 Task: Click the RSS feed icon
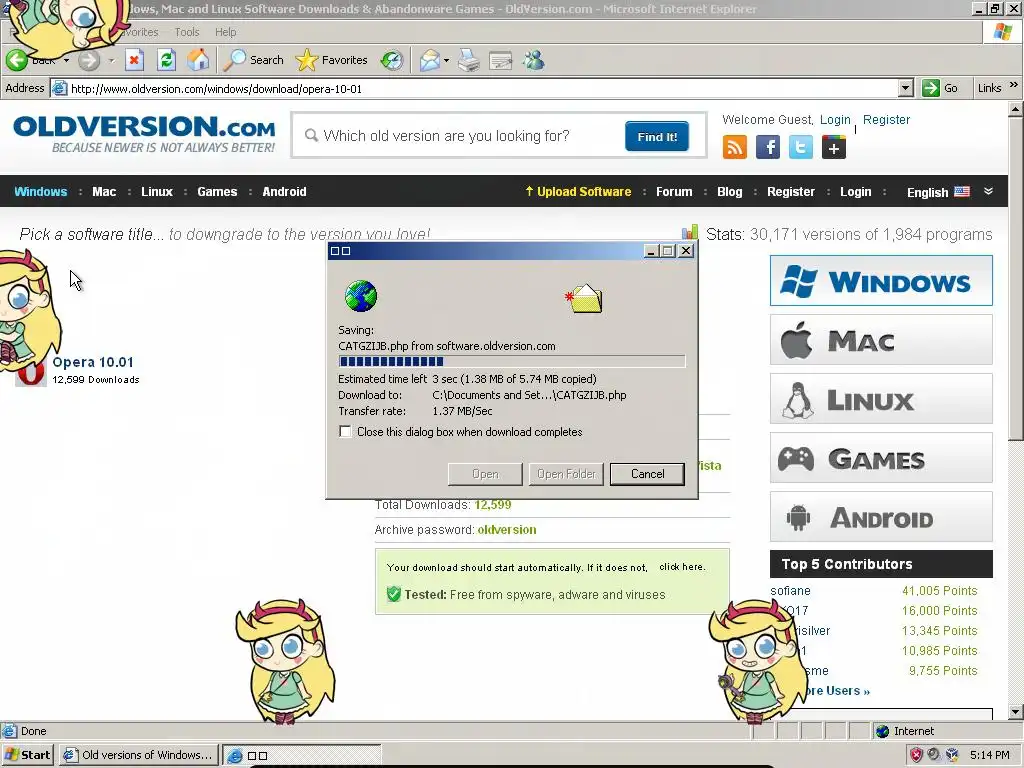tap(735, 147)
